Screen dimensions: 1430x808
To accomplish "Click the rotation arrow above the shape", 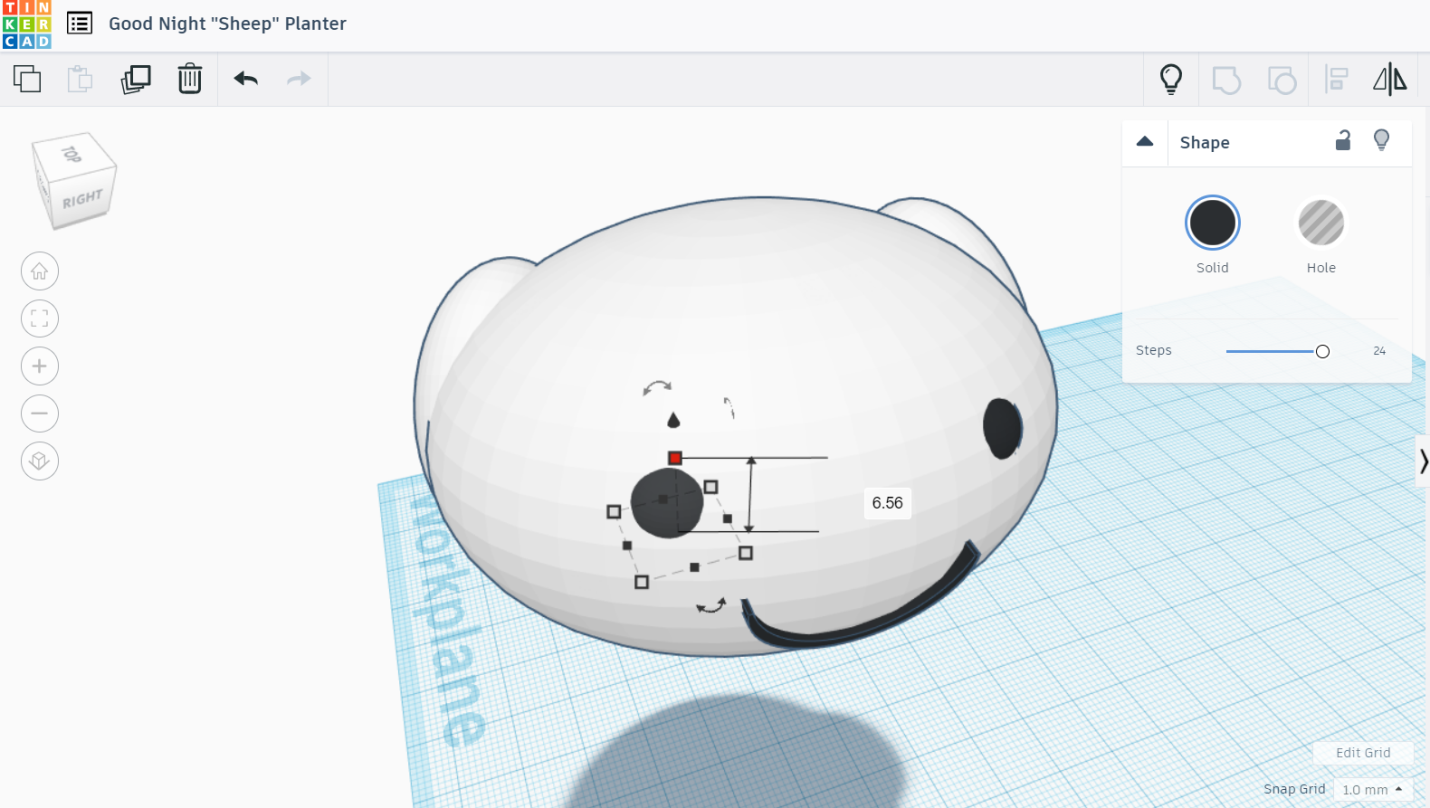I will pos(657,387).
